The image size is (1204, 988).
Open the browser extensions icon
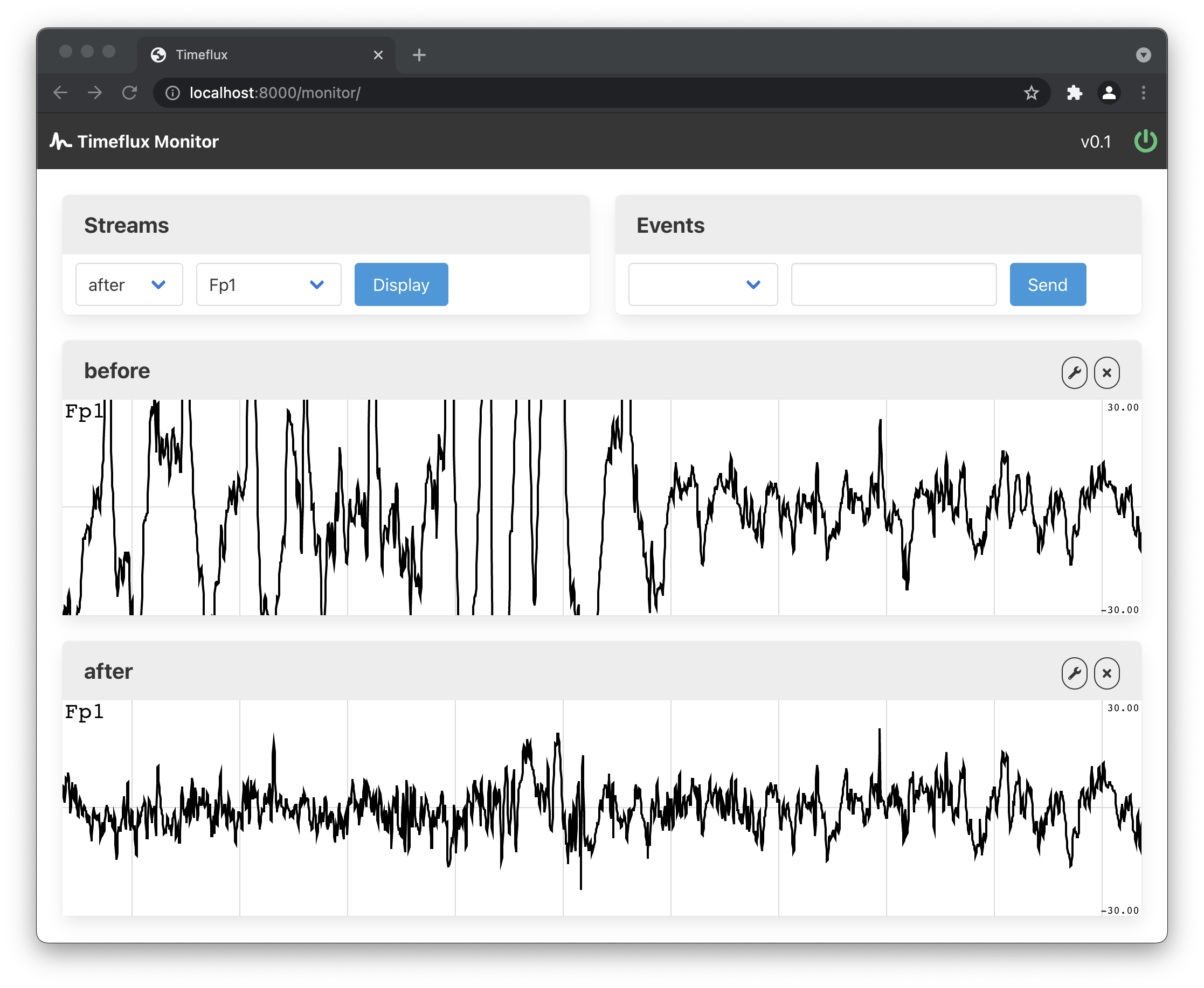(1075, 93)
